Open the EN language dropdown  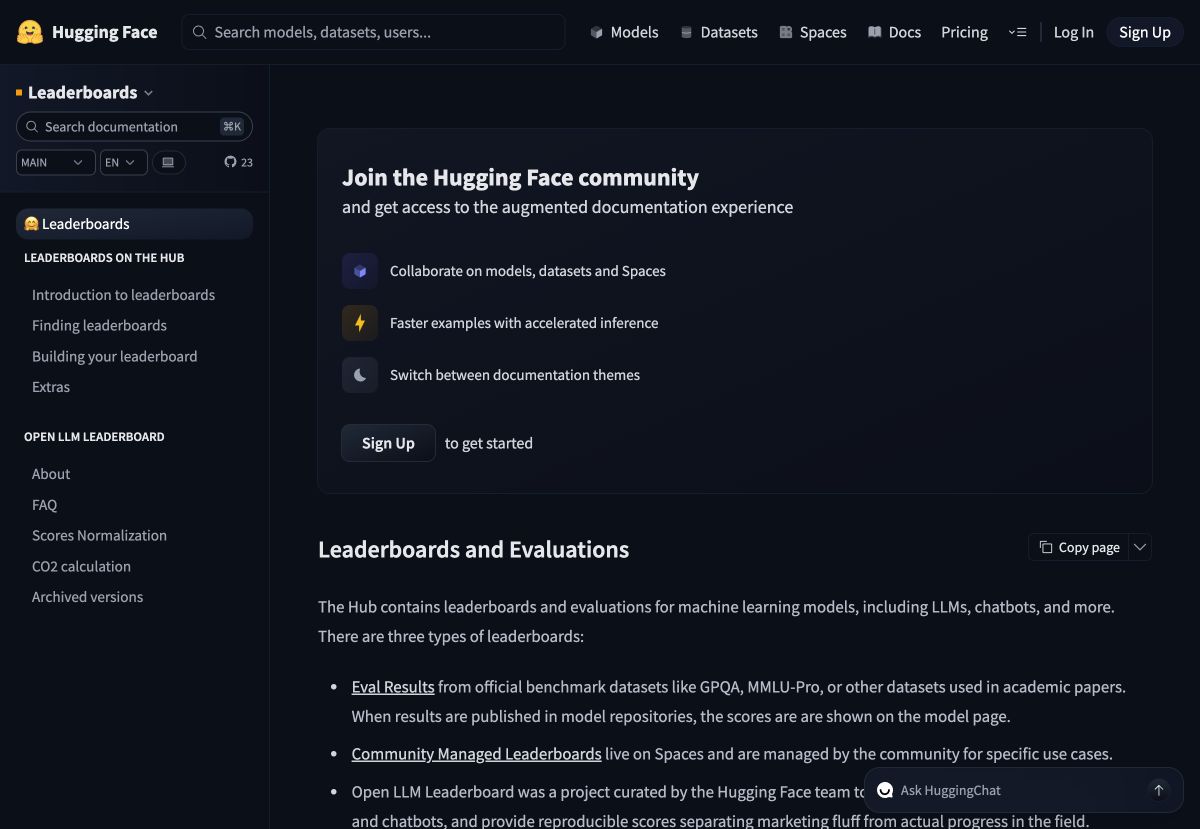124,162
